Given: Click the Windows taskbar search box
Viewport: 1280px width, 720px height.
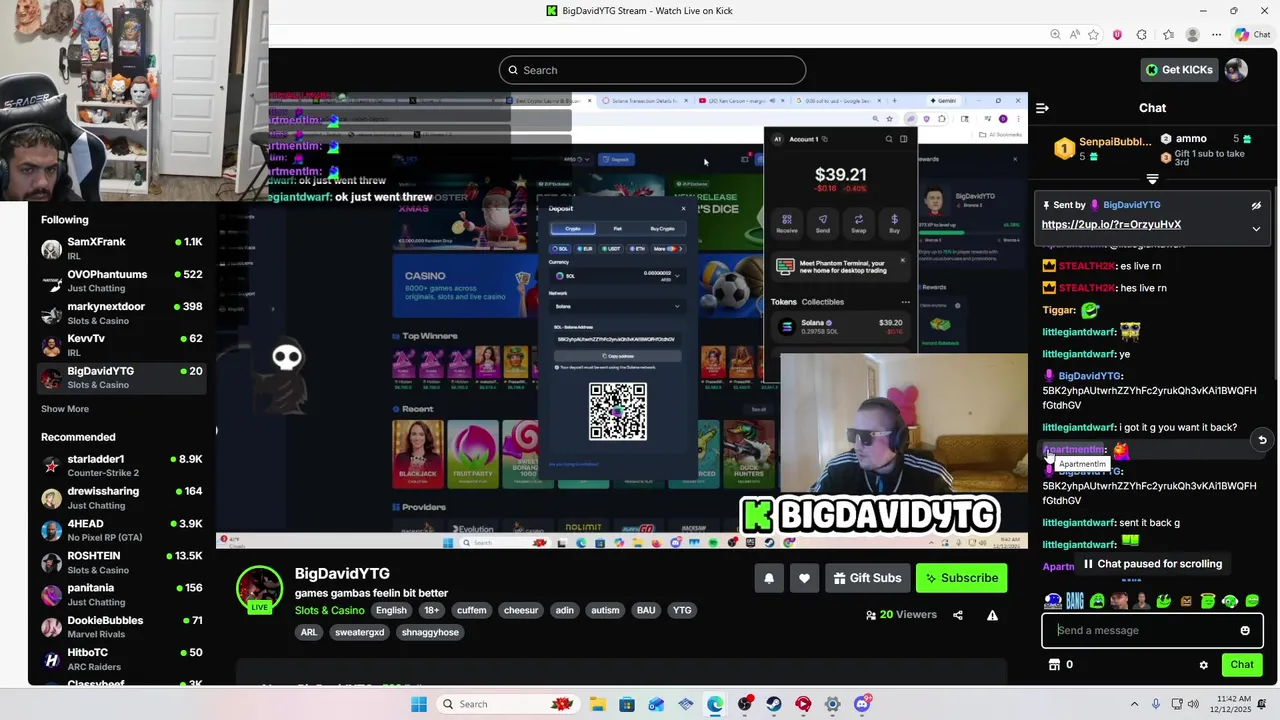Looking at the screenshot, I should [x=509, y=704].
